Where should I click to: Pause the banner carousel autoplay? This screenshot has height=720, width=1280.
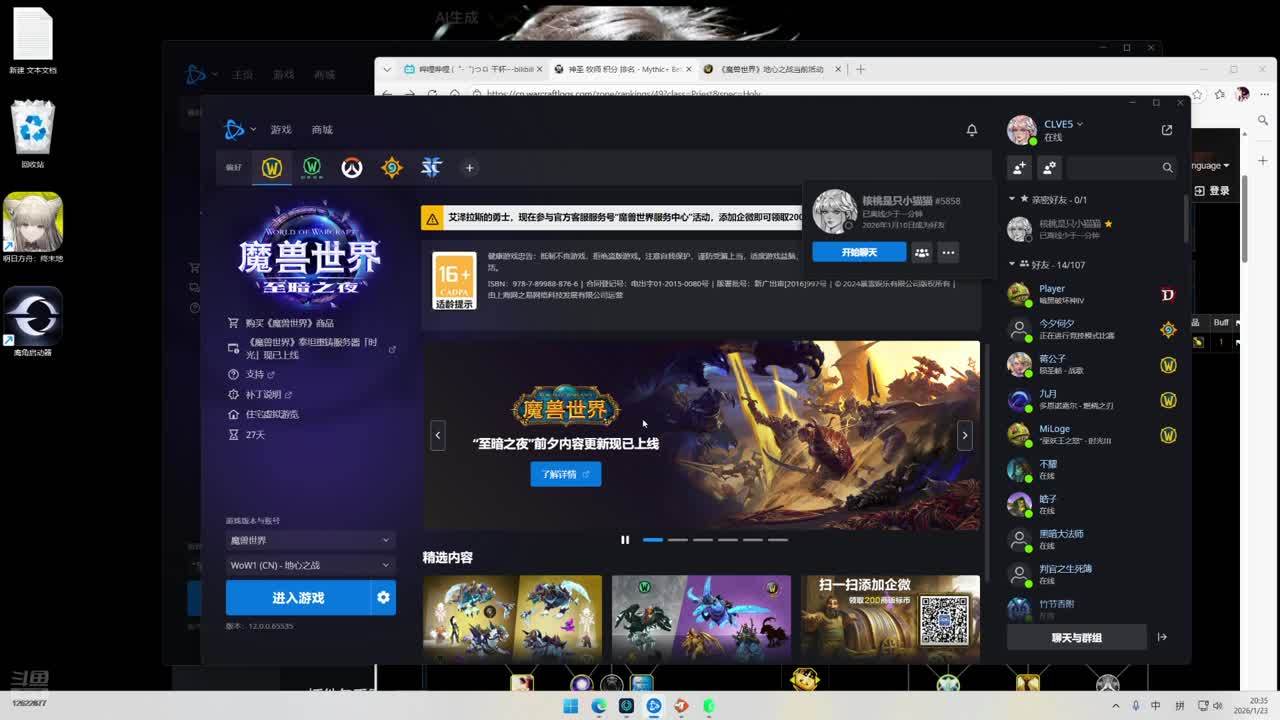[625, 540]
